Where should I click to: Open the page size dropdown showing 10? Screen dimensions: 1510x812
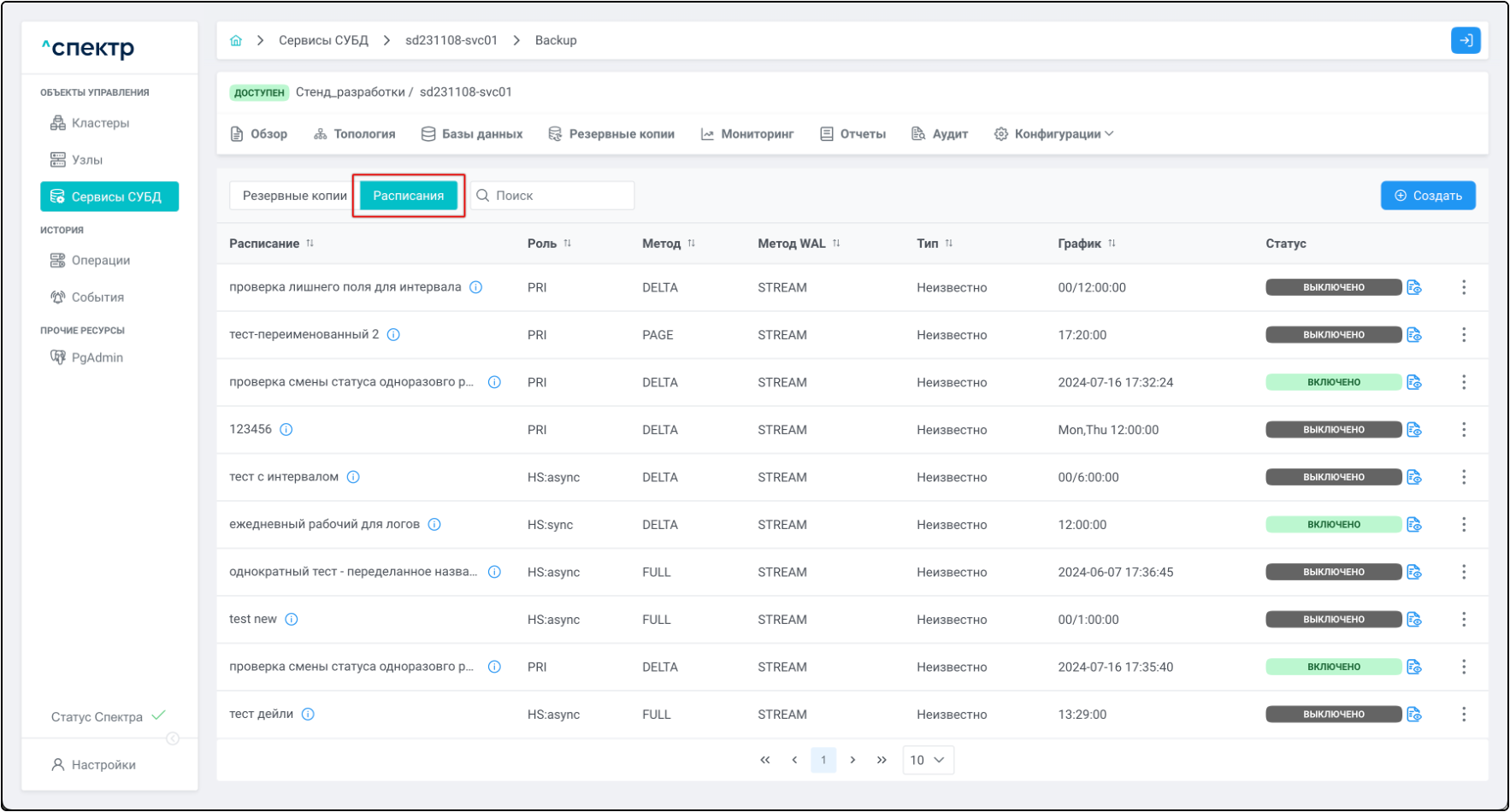pyautogui.click(x=928, y=760)
